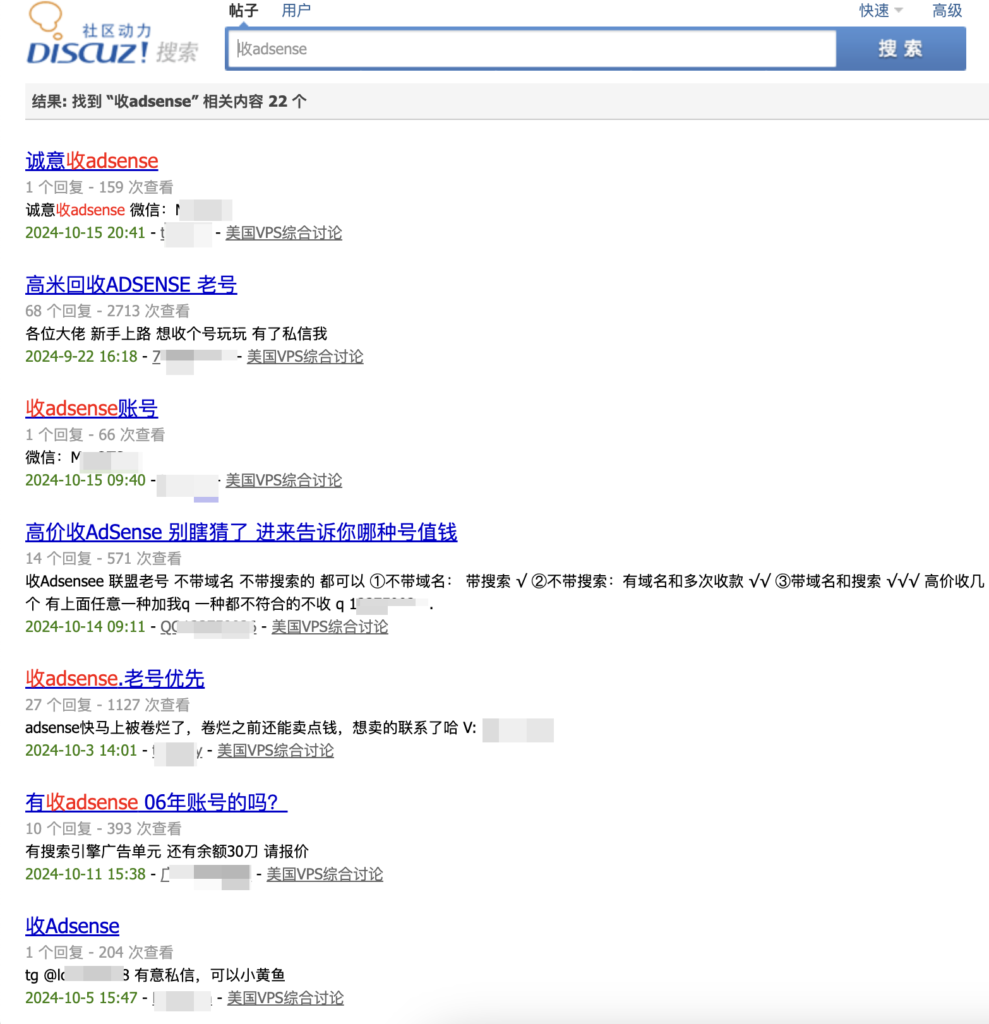
Task: Open author link beside 2024-9-22 16:18
Action: 194,357
